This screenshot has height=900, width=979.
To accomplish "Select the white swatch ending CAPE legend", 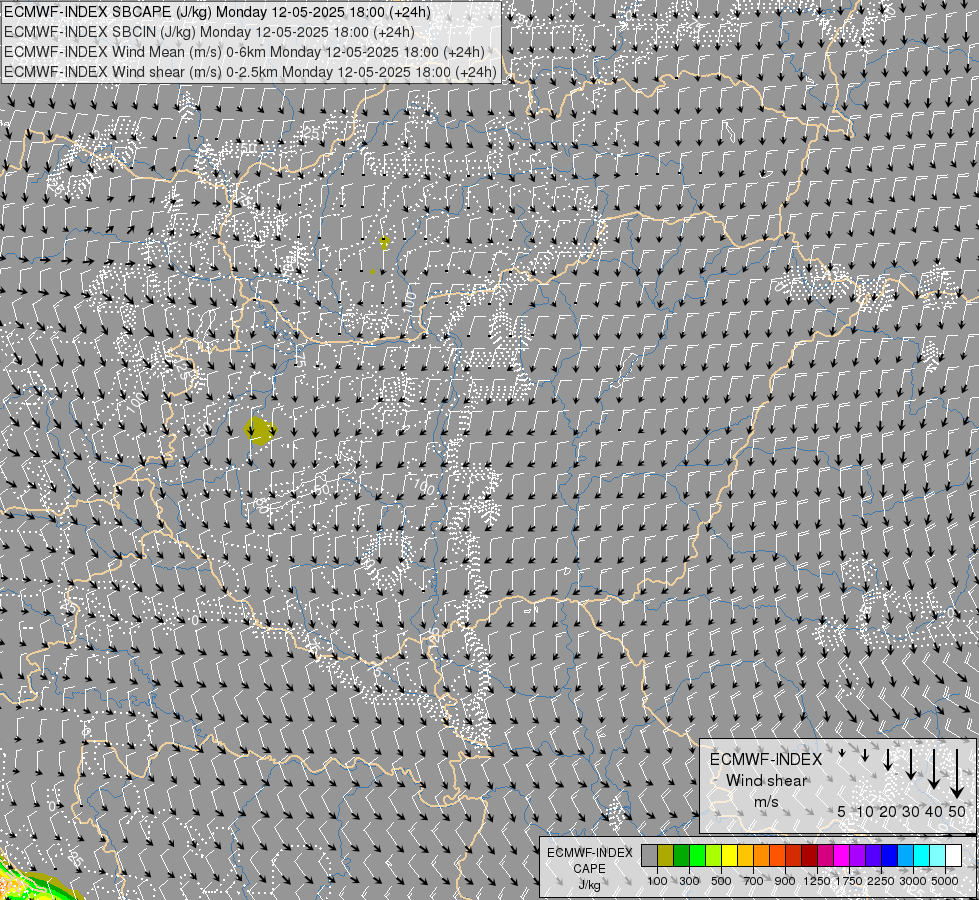I will tap(954, 856).
